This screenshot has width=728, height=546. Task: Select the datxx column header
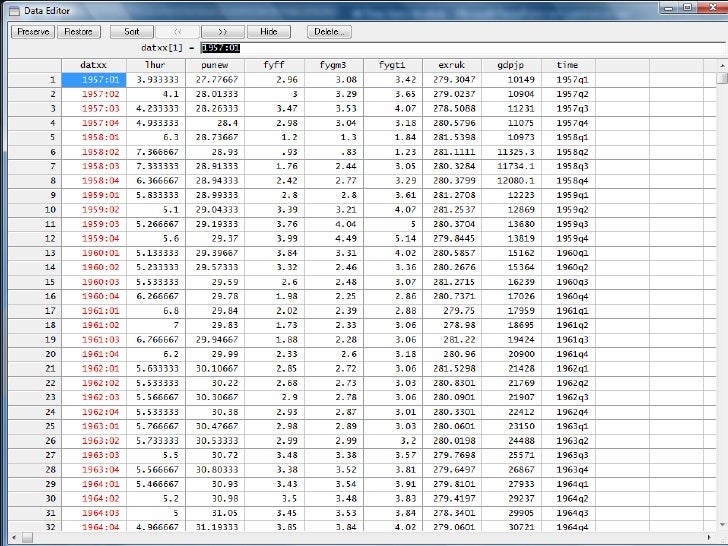(x=93, y=65)
